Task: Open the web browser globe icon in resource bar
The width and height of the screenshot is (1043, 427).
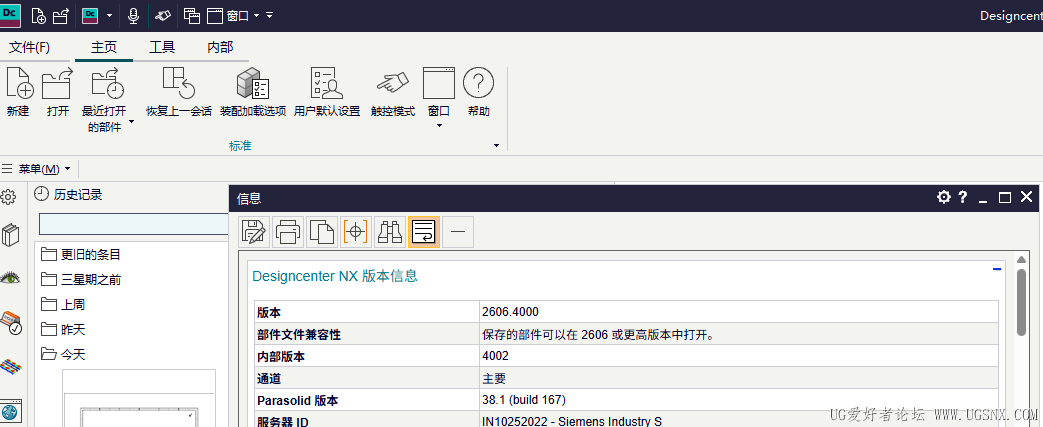Action: (11, 410)
